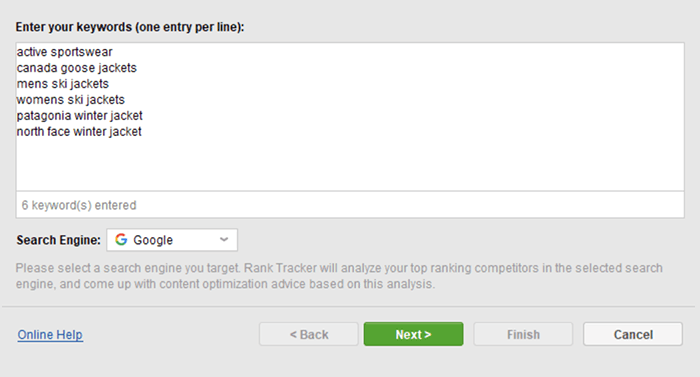
Task: Open the Online Help link
Action: click(50, 335)
